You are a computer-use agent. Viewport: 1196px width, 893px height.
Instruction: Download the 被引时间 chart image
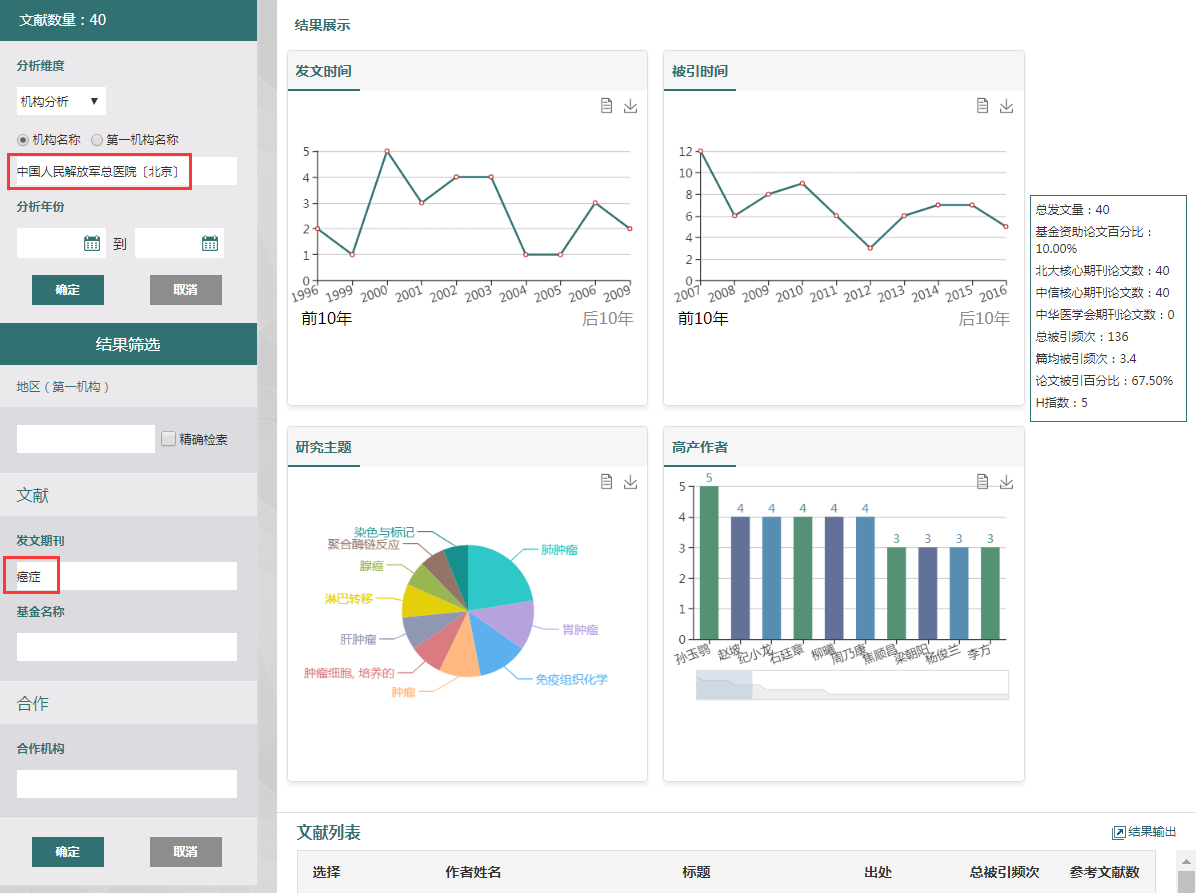coord(1006,106)
